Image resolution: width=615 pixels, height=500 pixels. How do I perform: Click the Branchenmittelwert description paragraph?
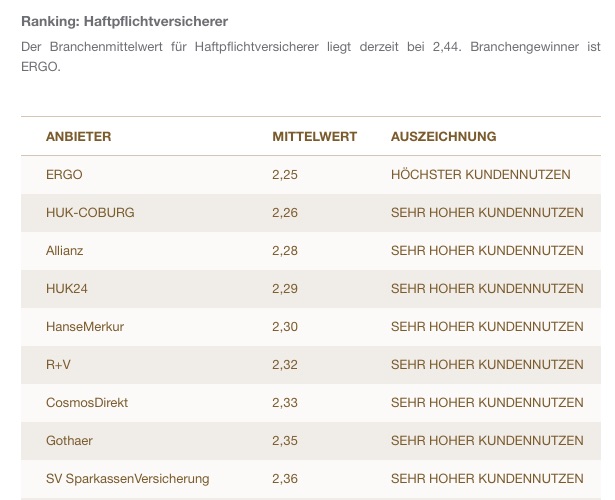(310, 56)
